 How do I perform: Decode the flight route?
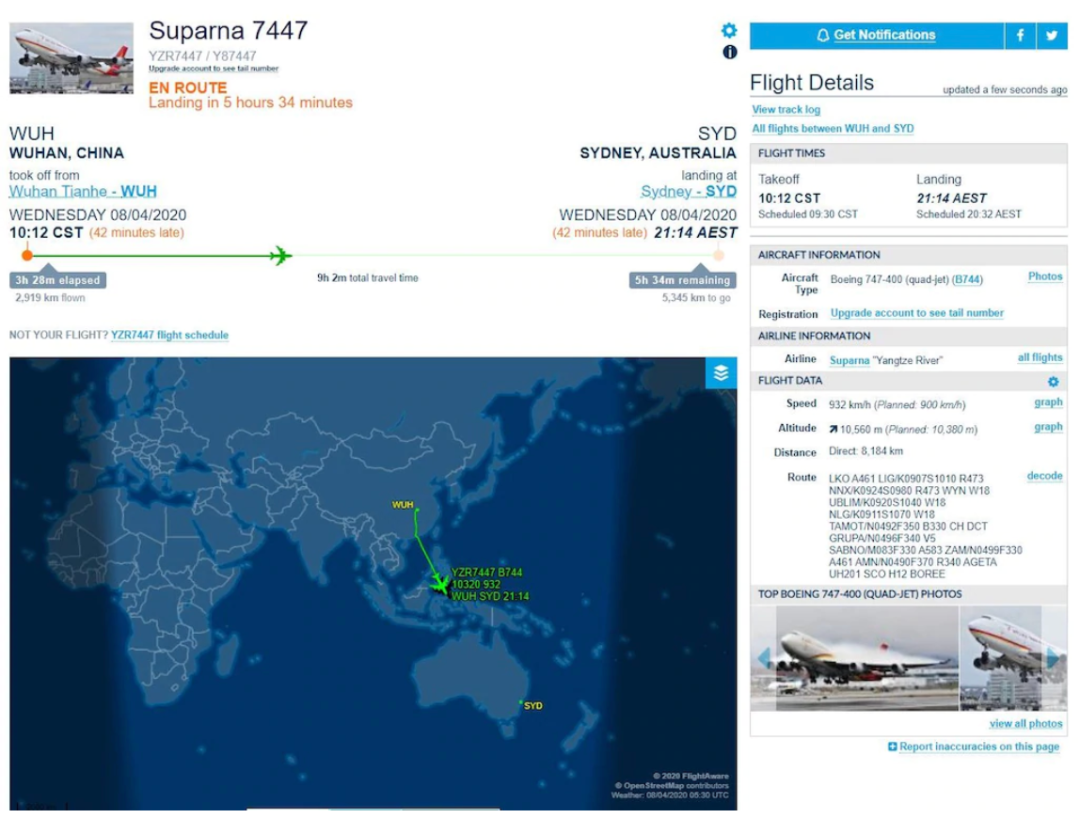1044,476
